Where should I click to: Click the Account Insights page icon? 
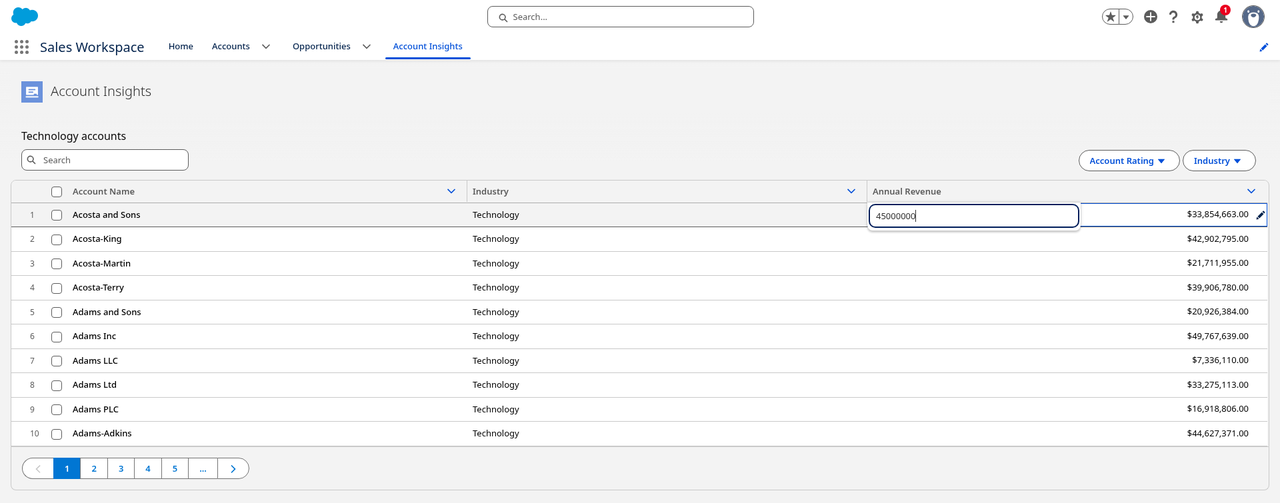(x=32, y=92)
